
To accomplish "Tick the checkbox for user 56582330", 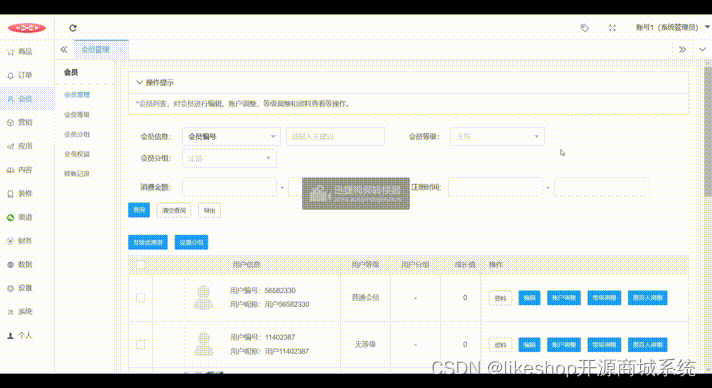I will 140,298.
